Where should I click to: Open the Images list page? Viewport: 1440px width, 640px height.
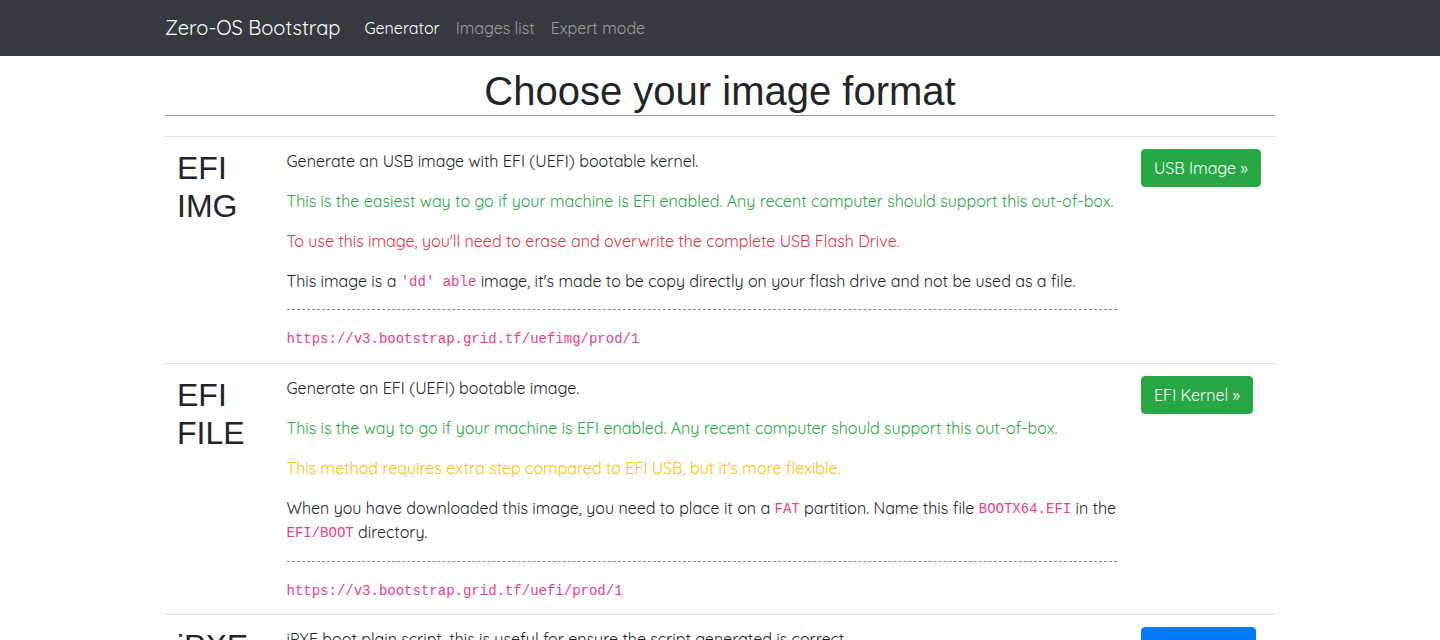point(495,28)
